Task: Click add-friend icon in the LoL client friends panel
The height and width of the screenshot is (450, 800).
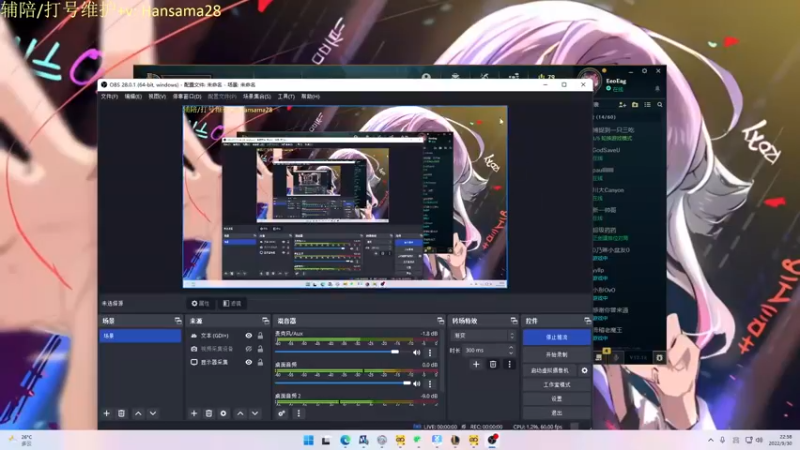Action: point(622,105)
